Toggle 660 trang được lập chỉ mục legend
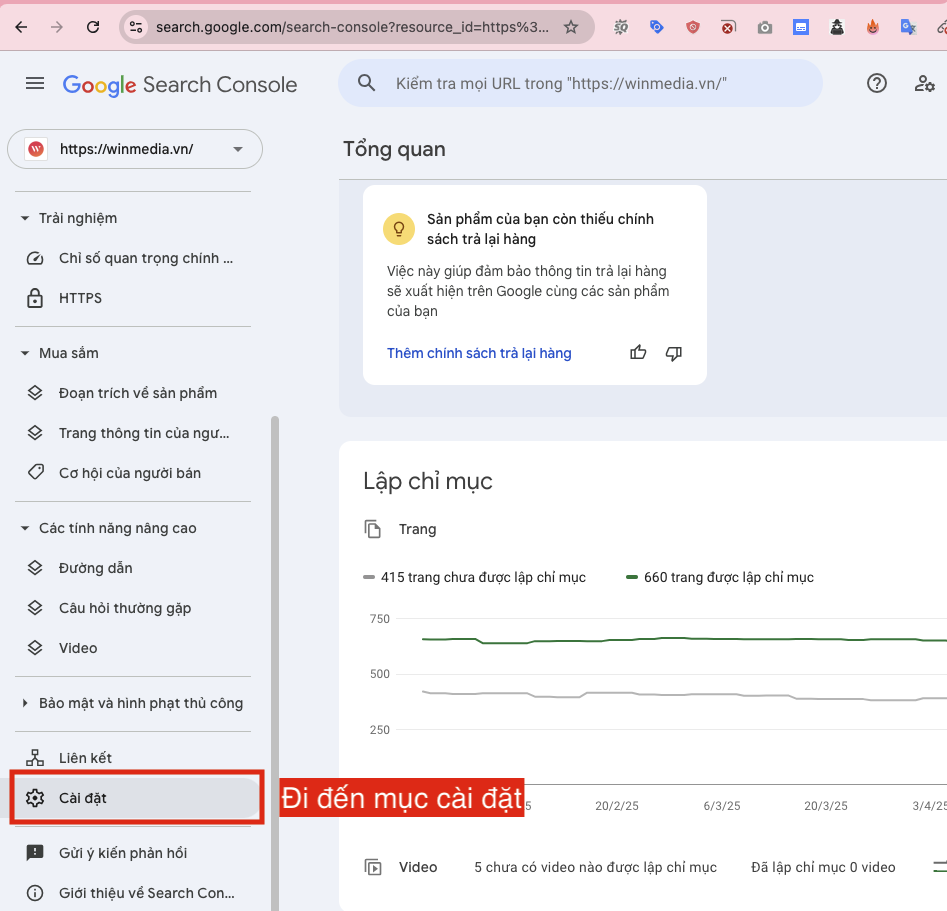The image size is (947, 911). (x=720, y=578)
